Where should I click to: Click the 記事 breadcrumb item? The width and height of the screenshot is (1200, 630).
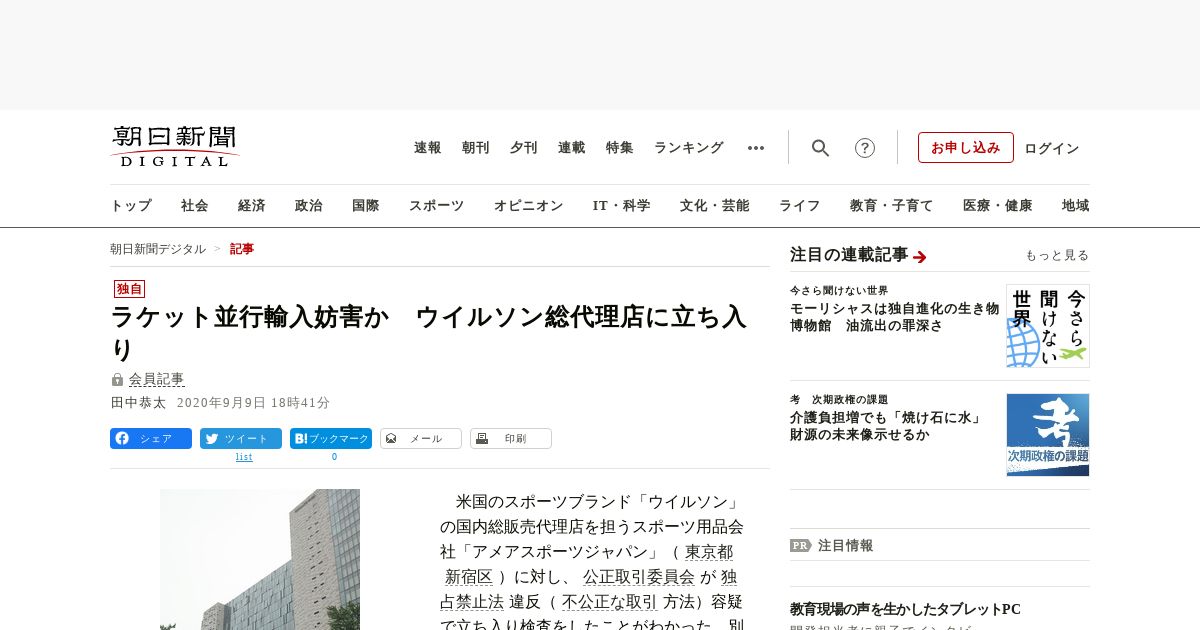click(242, 249)
